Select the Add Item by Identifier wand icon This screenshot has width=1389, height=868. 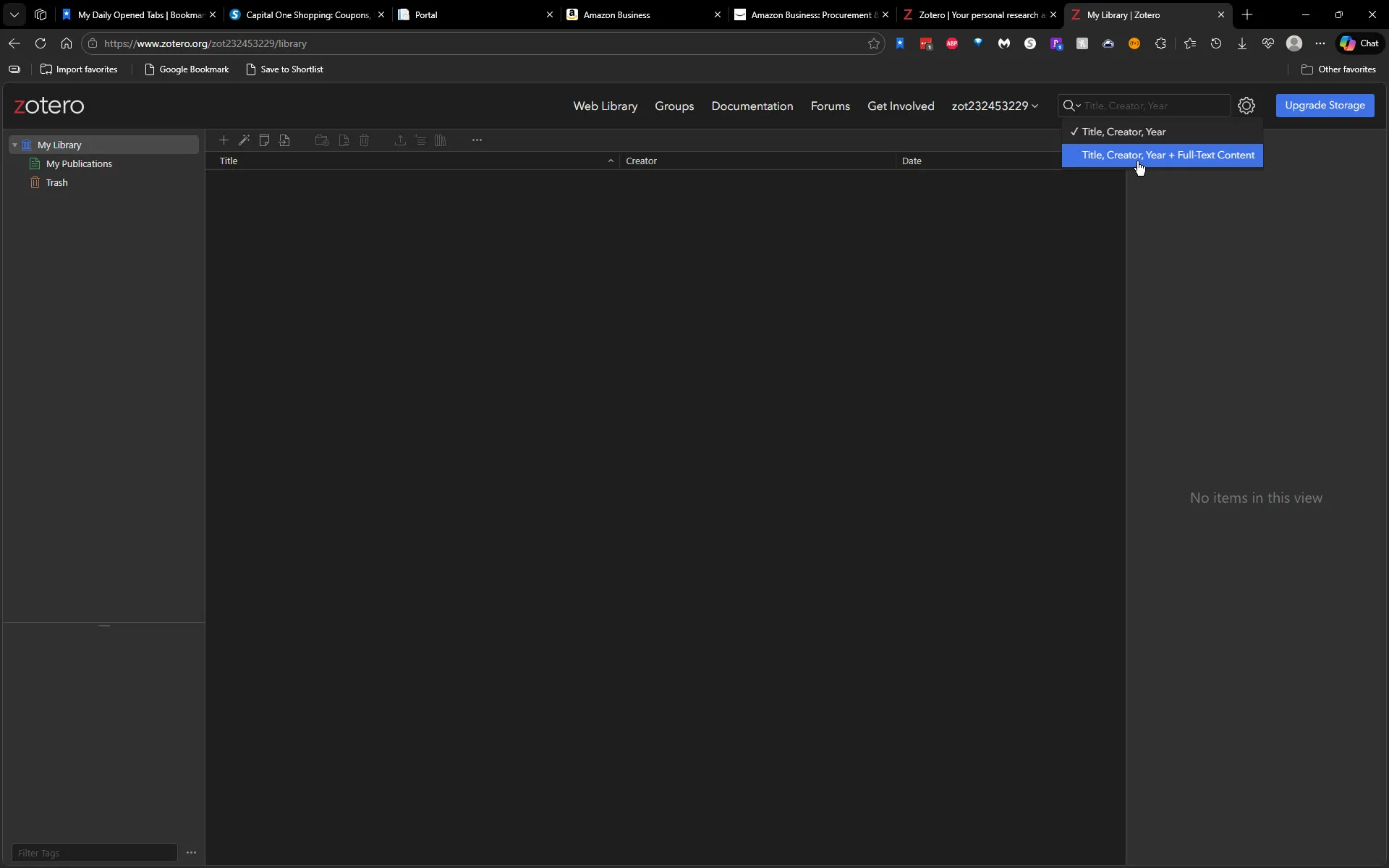point(245,140)
